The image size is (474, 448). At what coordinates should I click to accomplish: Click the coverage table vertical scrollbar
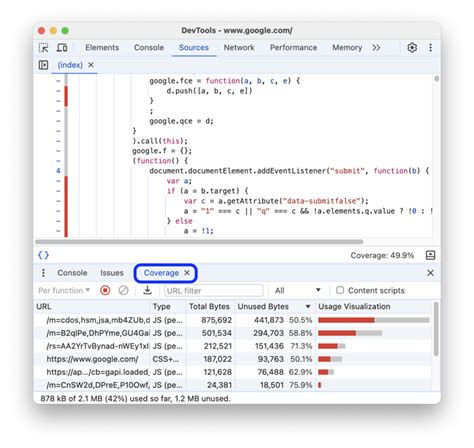click(x=436, y=329)
